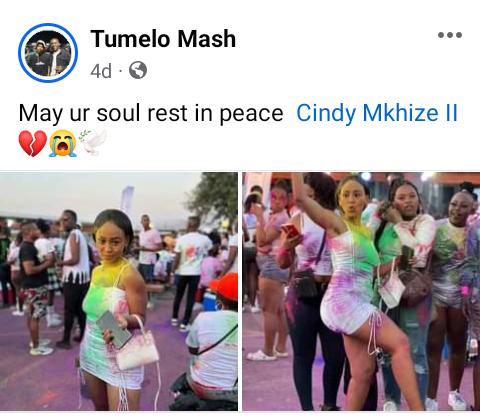Open the Tumelo Mash profile name link
Image resolution: width=480 pixels, height=418 pixels.
tap(163, 39)
